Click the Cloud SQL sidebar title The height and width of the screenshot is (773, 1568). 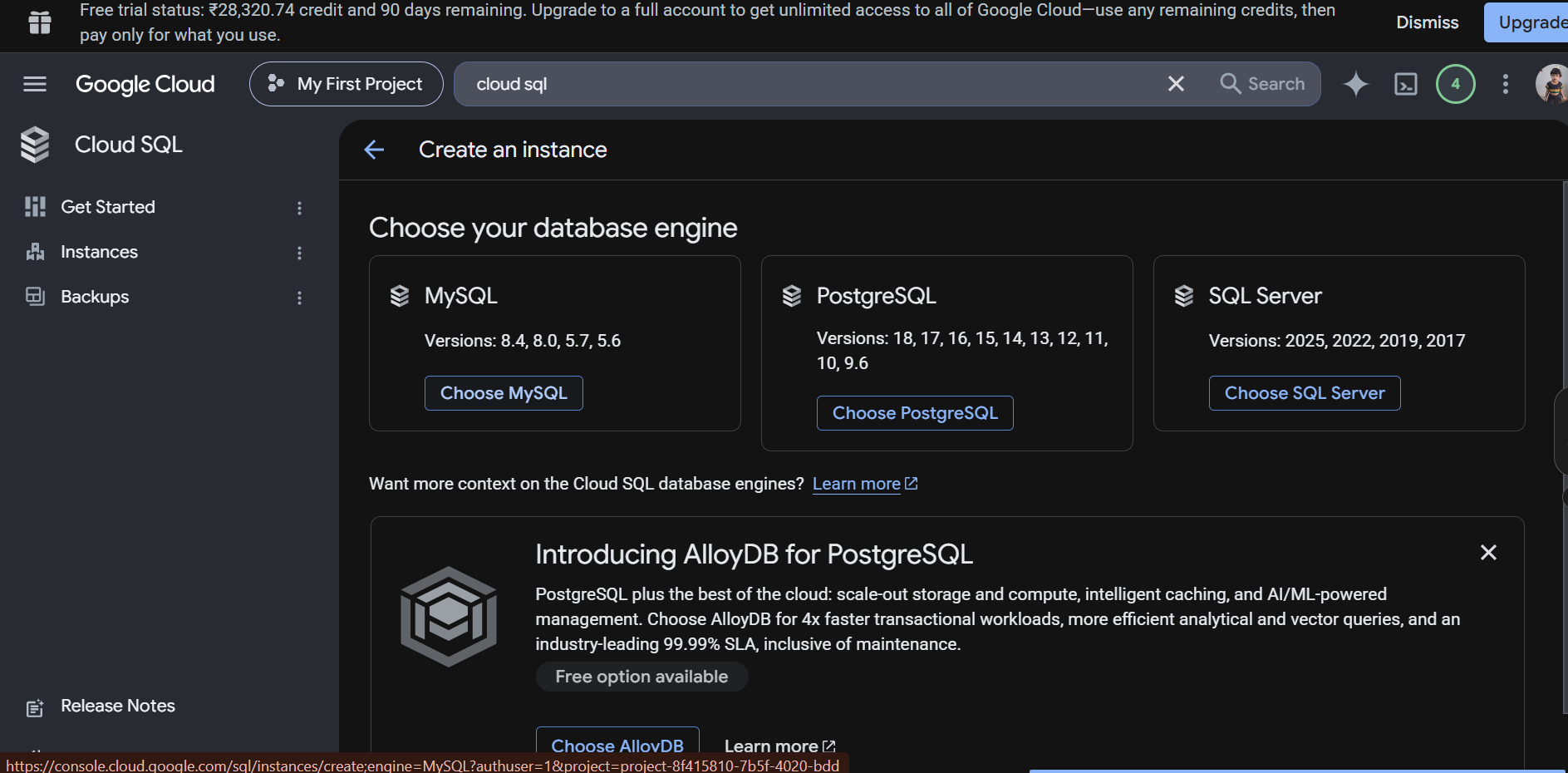click(x=129, y=145)
